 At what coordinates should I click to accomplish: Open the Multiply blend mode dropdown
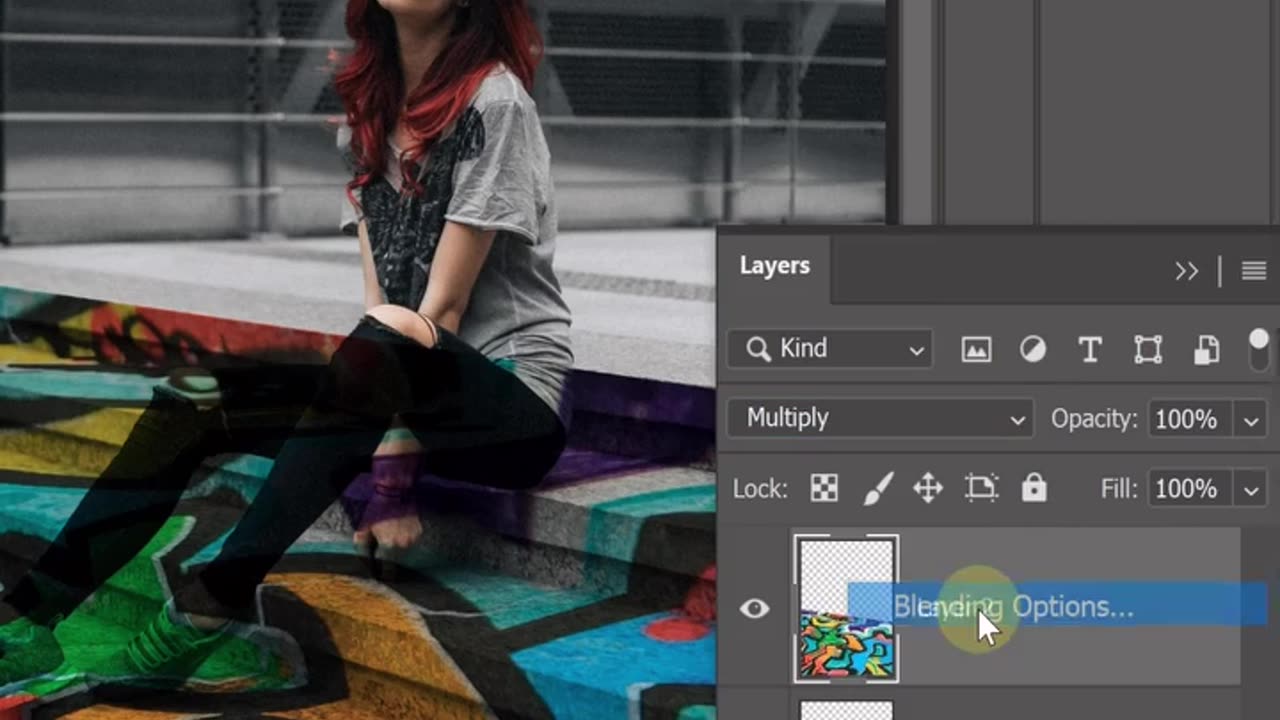(x=880, y=418)
